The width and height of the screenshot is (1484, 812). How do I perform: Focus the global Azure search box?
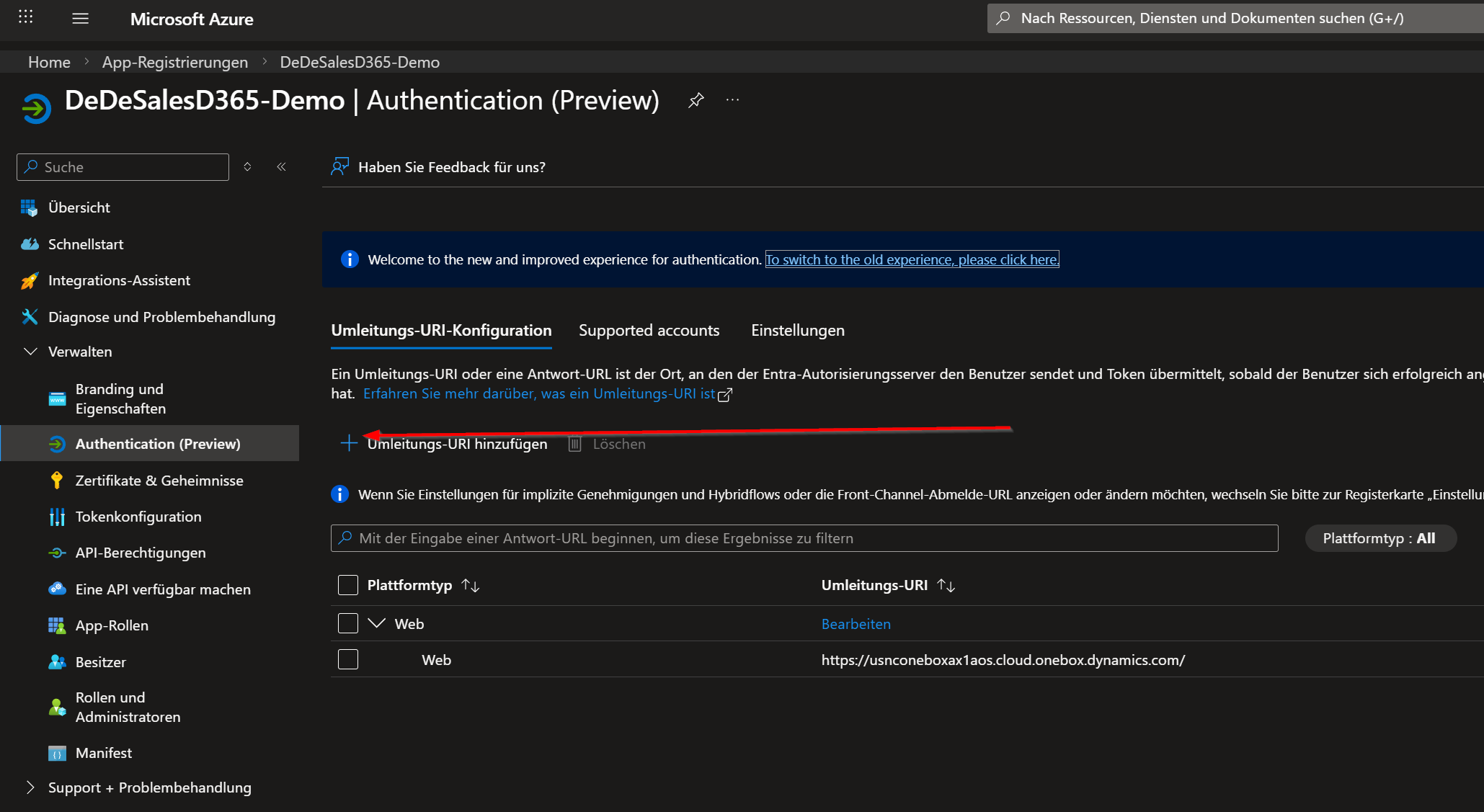(1235, 18)
